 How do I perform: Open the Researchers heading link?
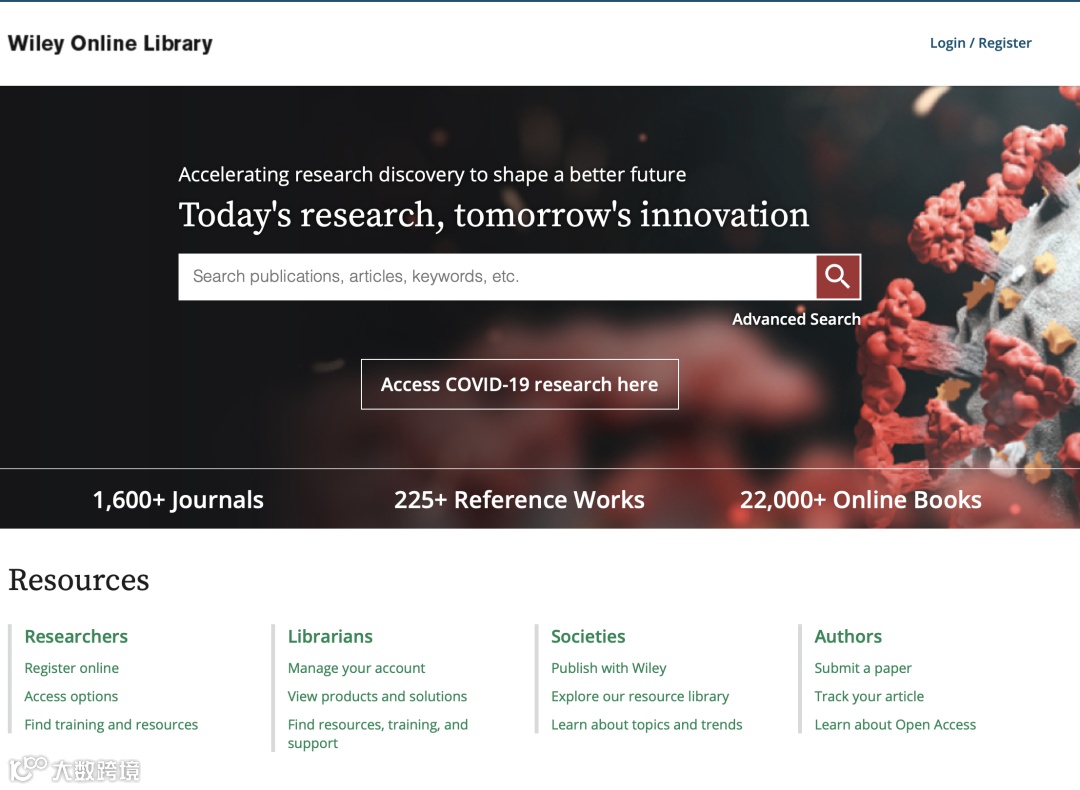tap(76, 636)
